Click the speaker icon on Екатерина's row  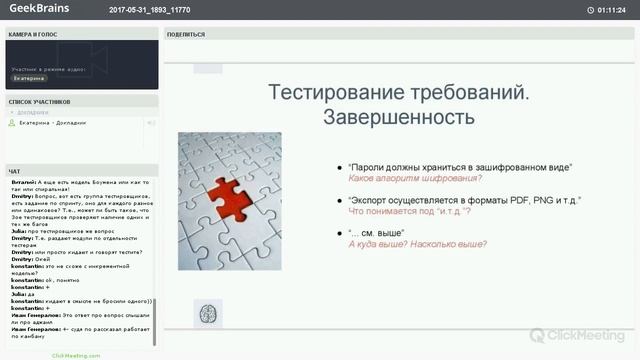click(x=151, y=123)
